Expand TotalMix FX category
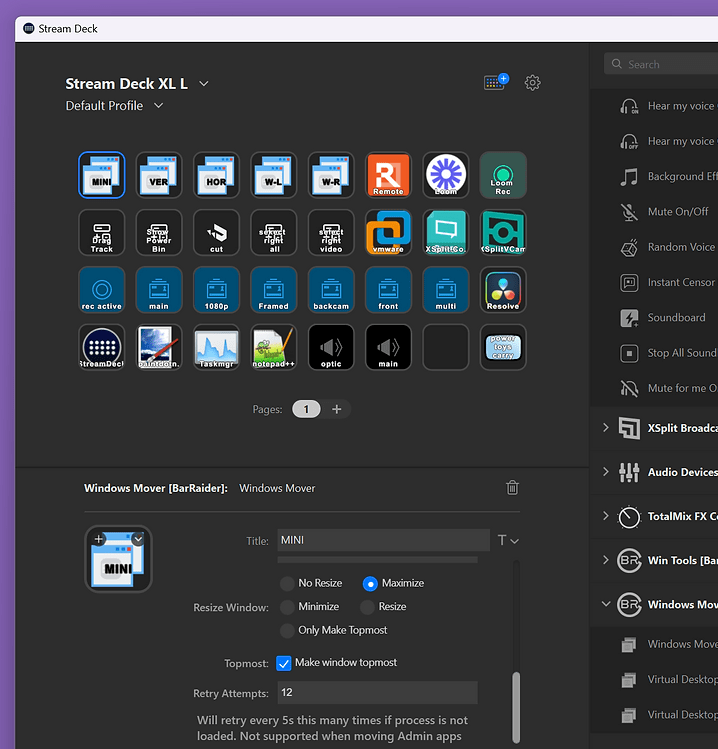 click(x=606, y=516)
